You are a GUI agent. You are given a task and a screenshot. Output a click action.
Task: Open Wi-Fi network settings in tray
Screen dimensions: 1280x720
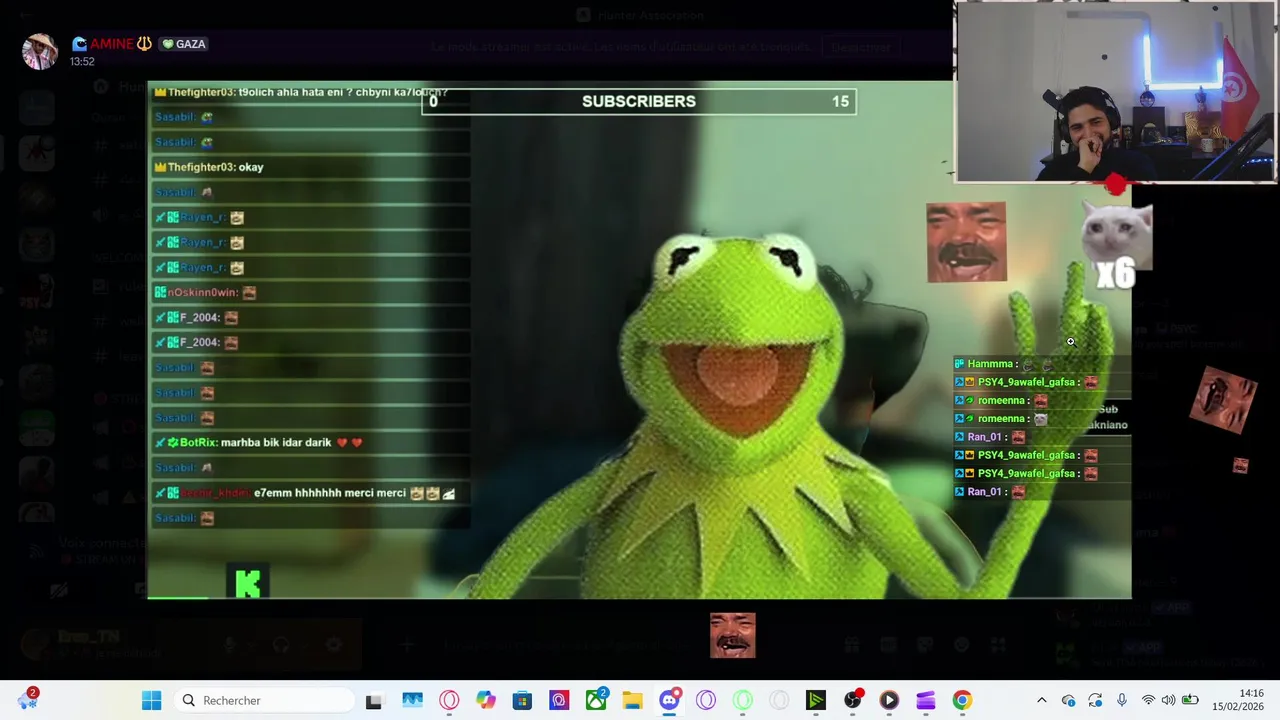tap(1148, 700)
